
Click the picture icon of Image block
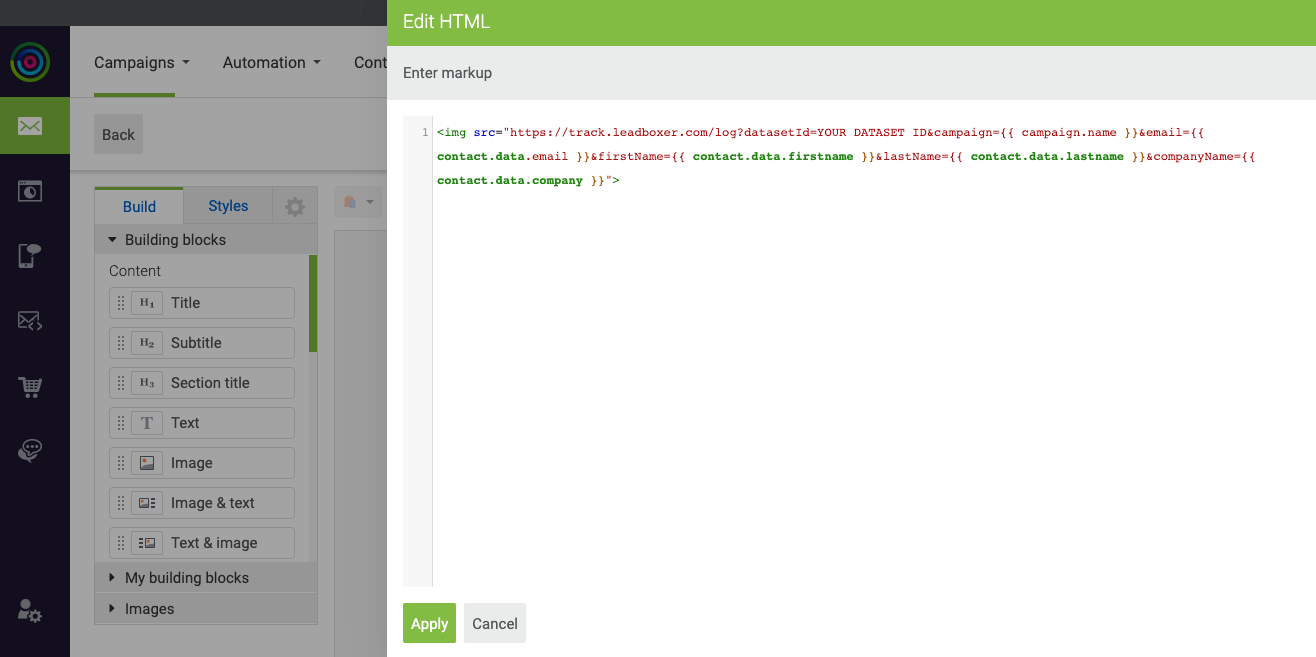point(147,463)
